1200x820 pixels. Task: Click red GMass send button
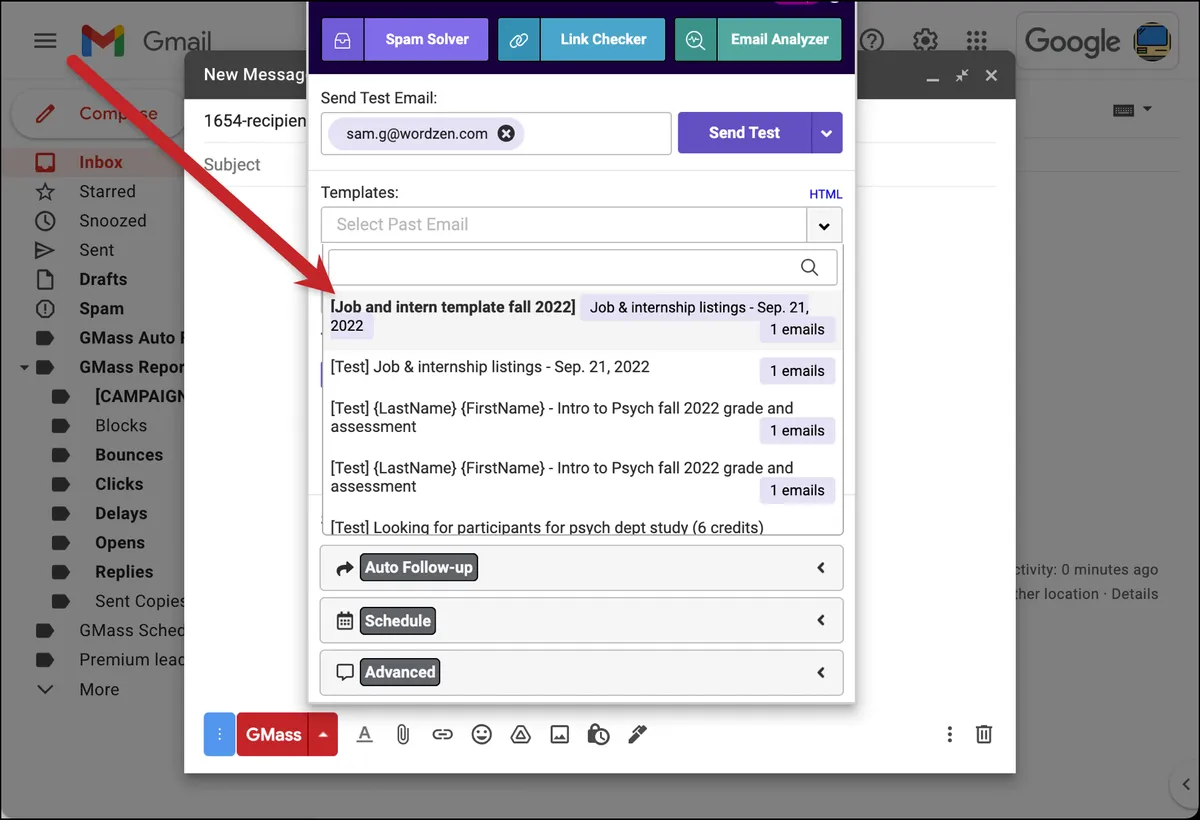[273, 734]
